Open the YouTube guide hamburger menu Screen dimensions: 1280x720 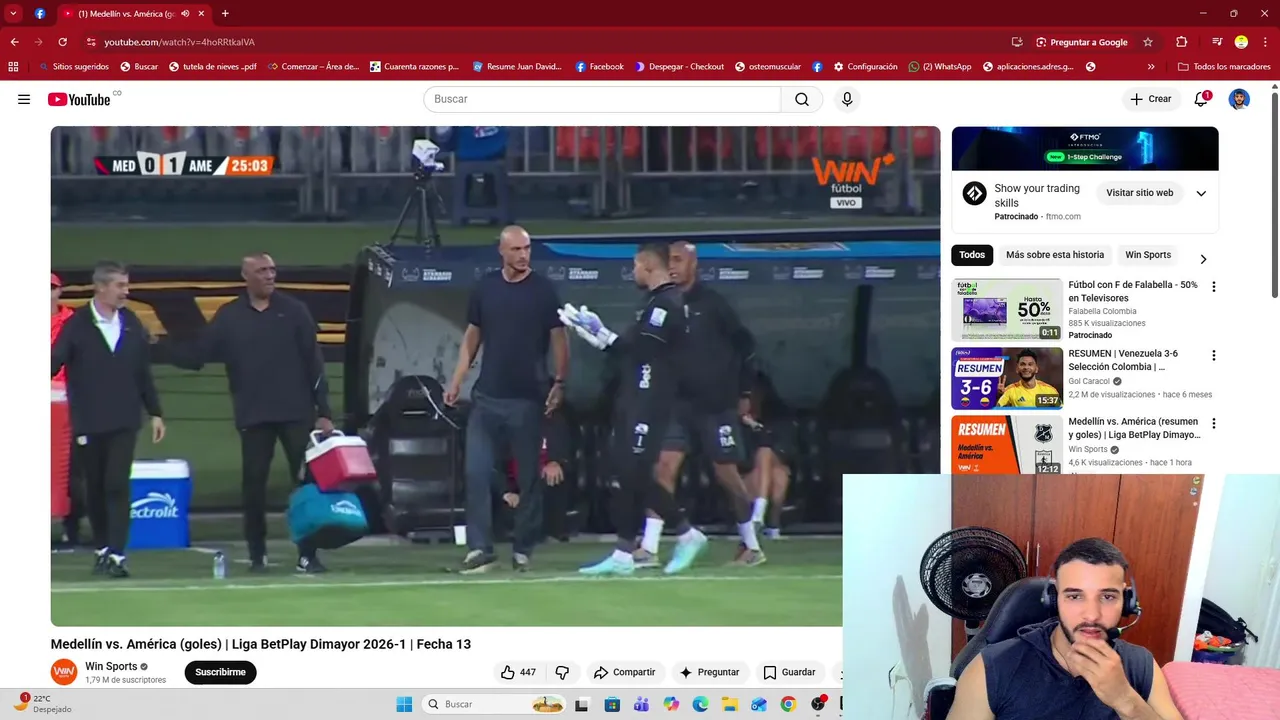[x=24, y=99]
